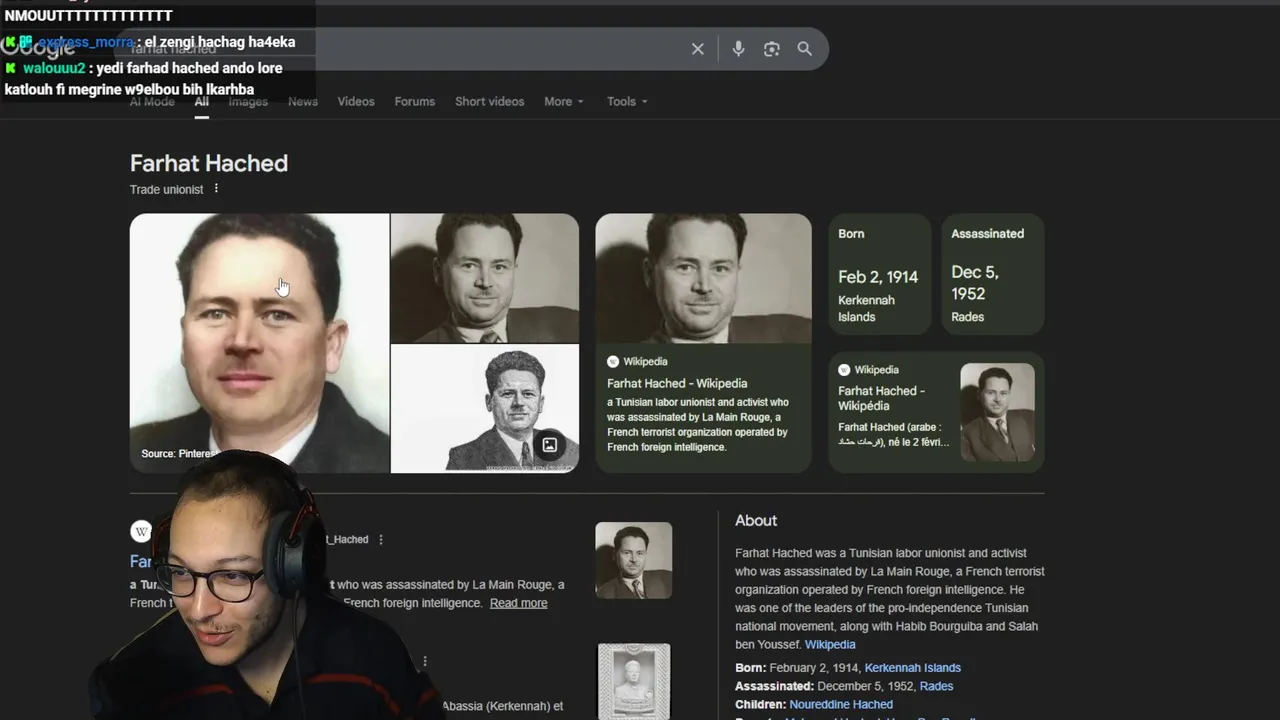Image resolution: width=1280 pixels, height=720 pixels.
Task: Start voice search with the microphone icon
Action: point(738,49)
